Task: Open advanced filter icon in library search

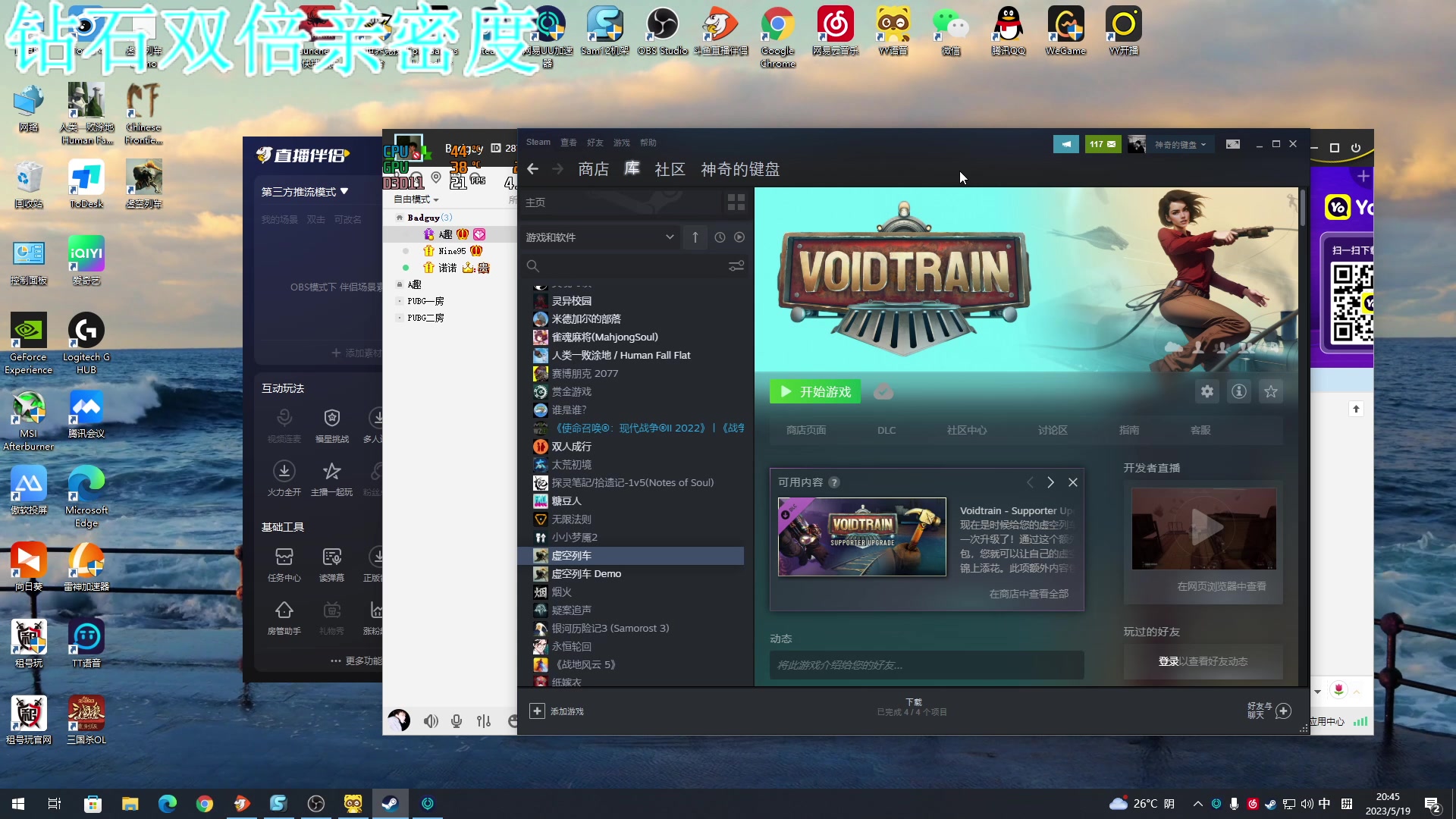Action: pos(736,266)
